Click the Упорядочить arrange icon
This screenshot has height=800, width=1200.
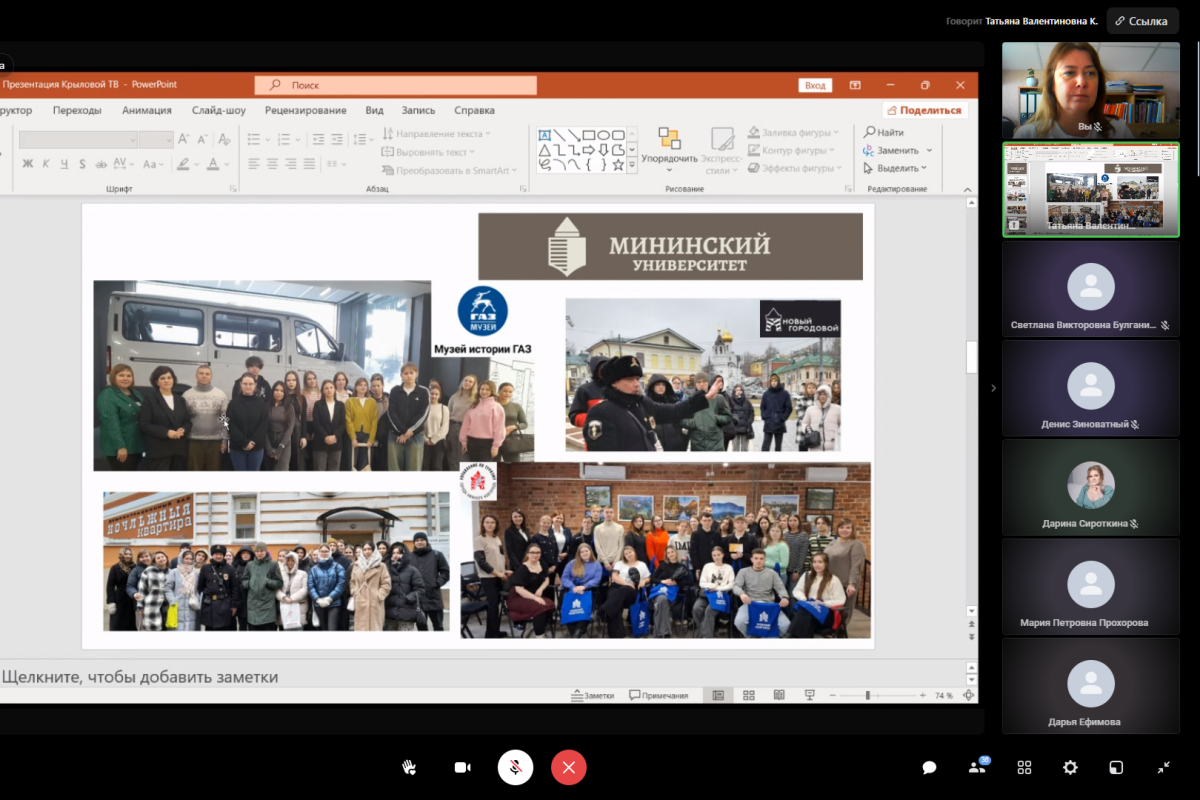tap(669, 138)
